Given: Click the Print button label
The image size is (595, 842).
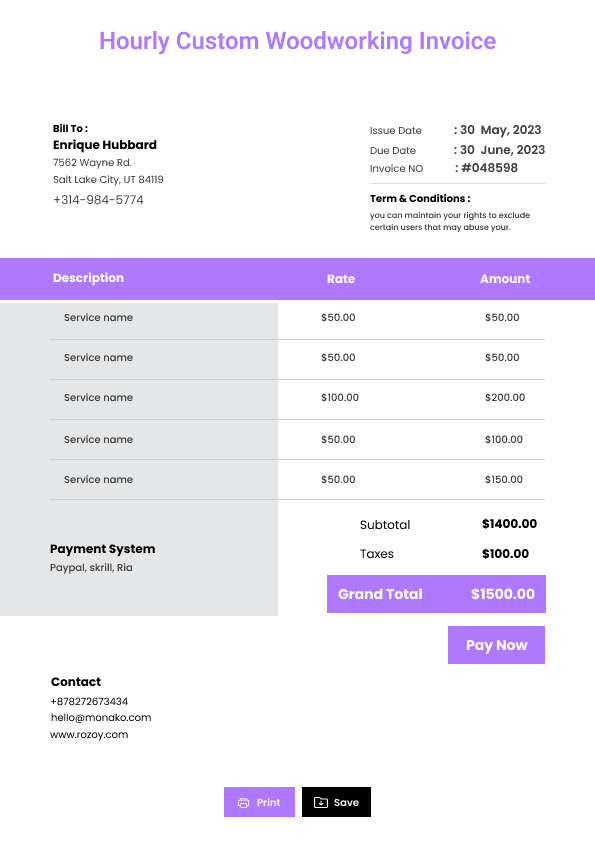Looking at the screenshot, I should (269, 802).
